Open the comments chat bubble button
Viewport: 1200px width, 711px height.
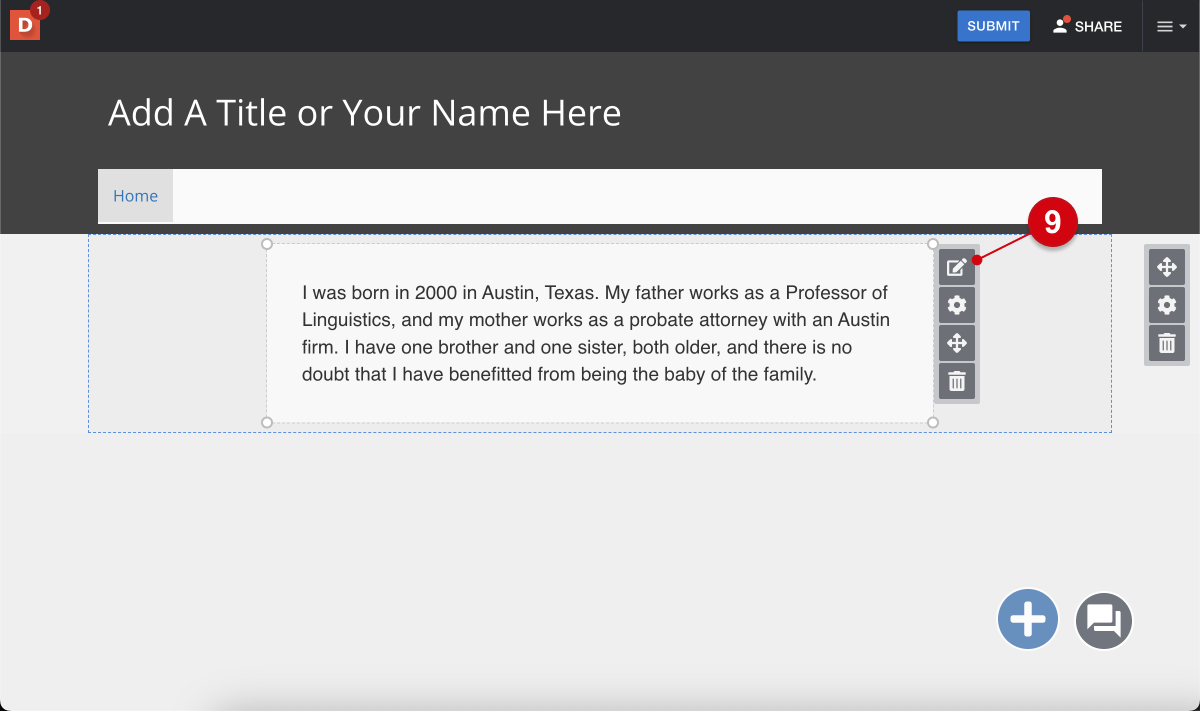click(x=1104, y=621)
